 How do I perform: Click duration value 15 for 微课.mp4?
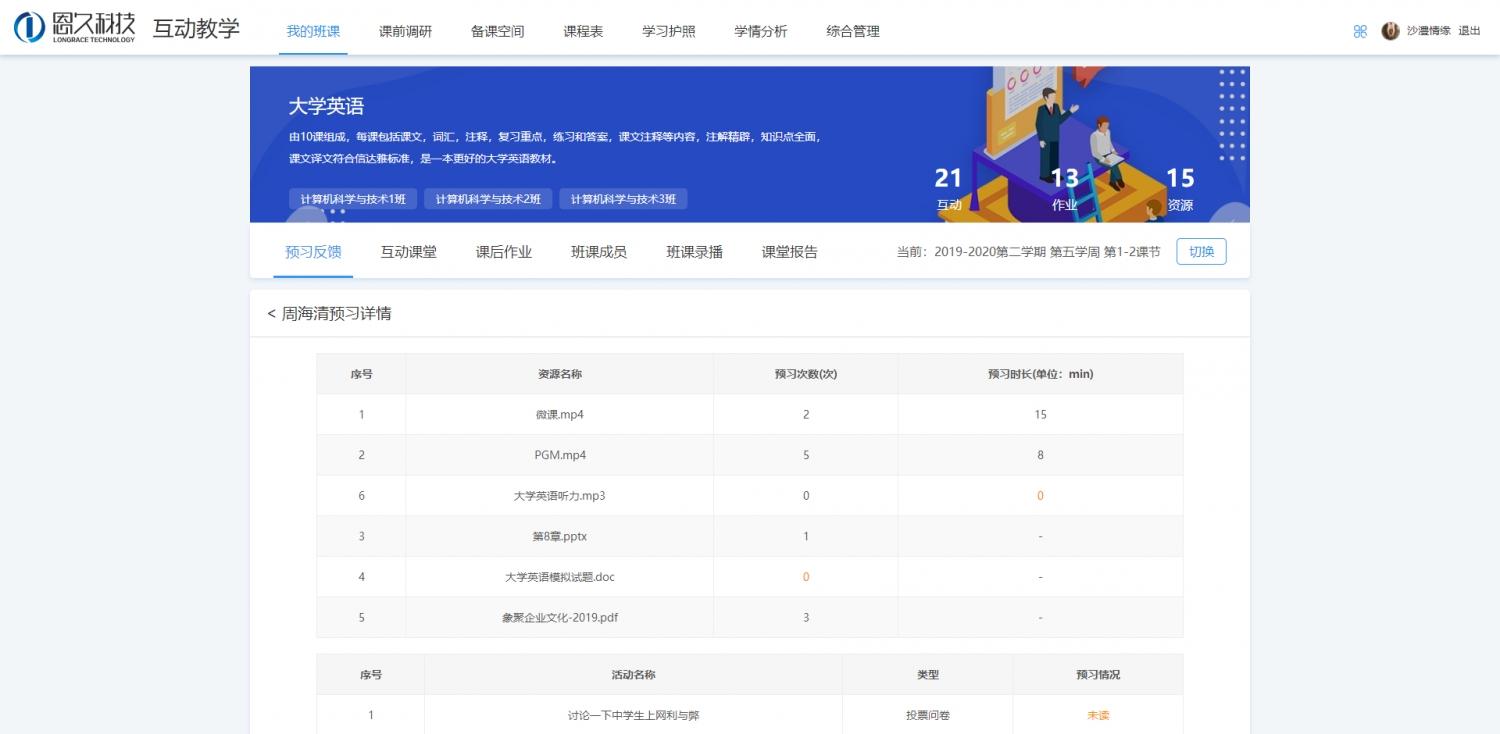pos(1040,415)
